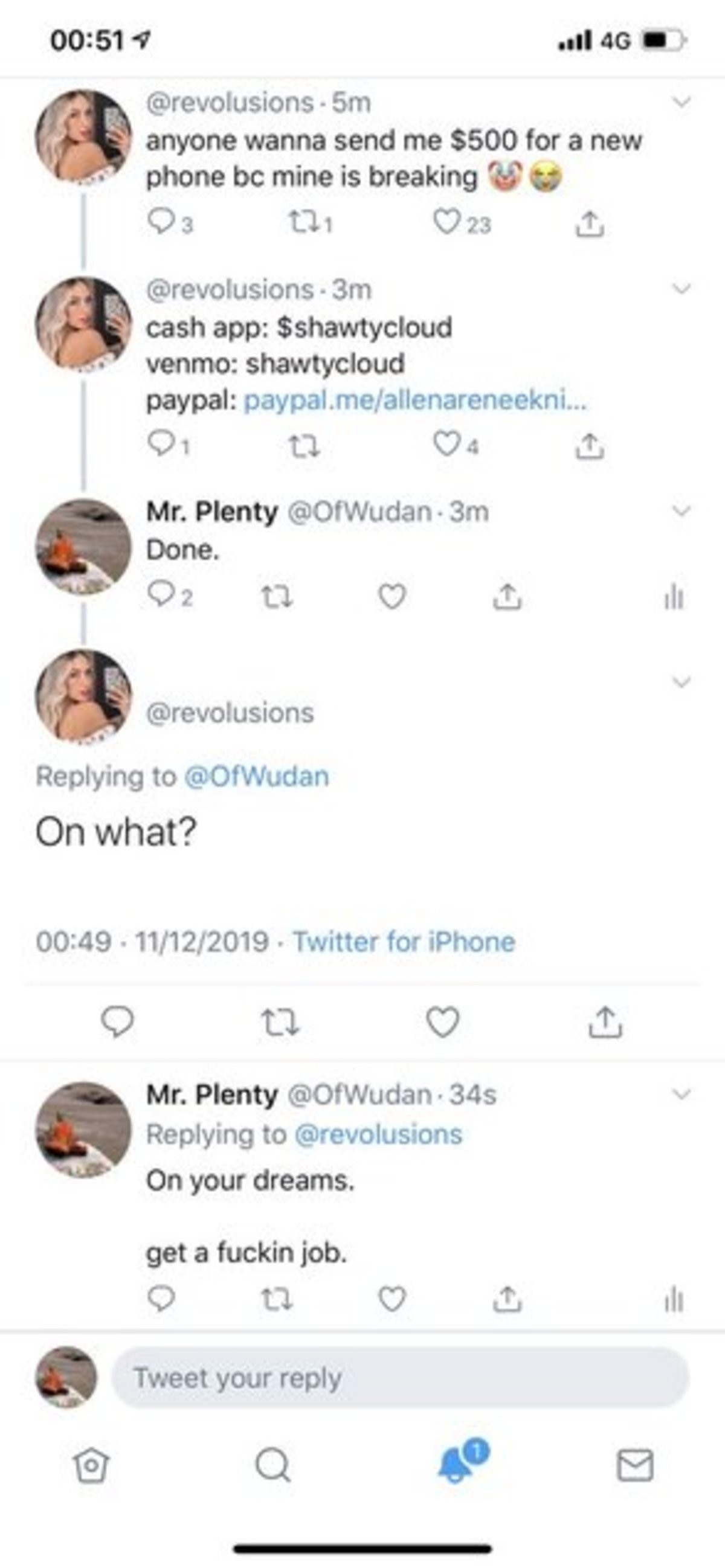Tap the 'Twitter for iPhone' source link

click(404, 942)
